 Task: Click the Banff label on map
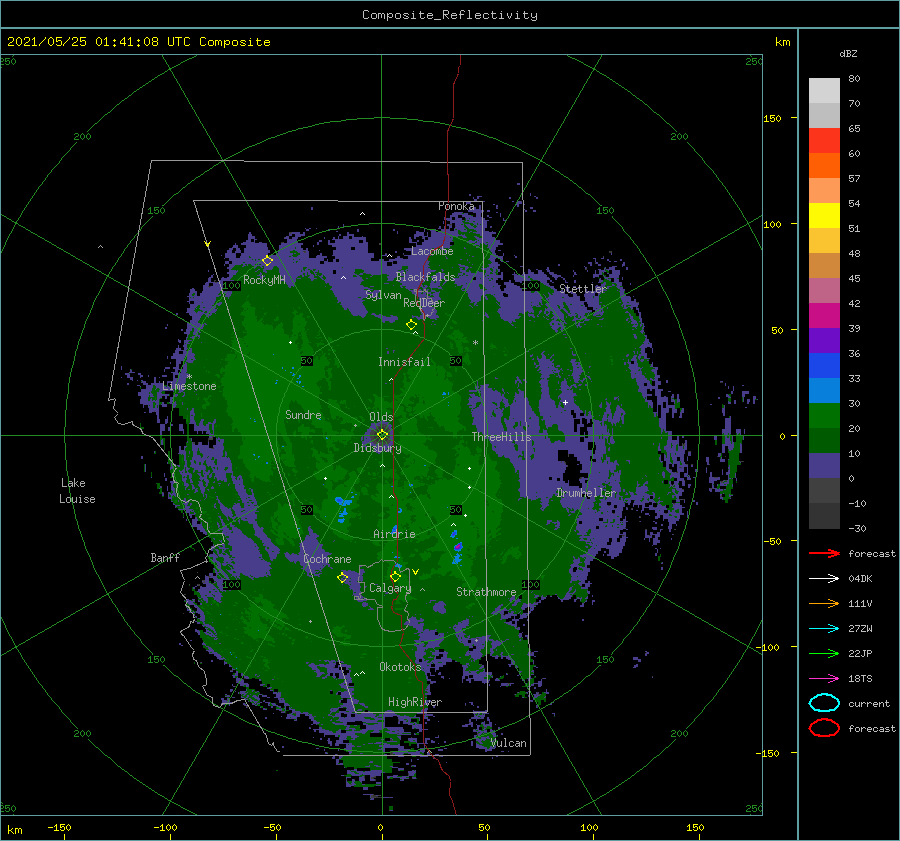(165, 557)
